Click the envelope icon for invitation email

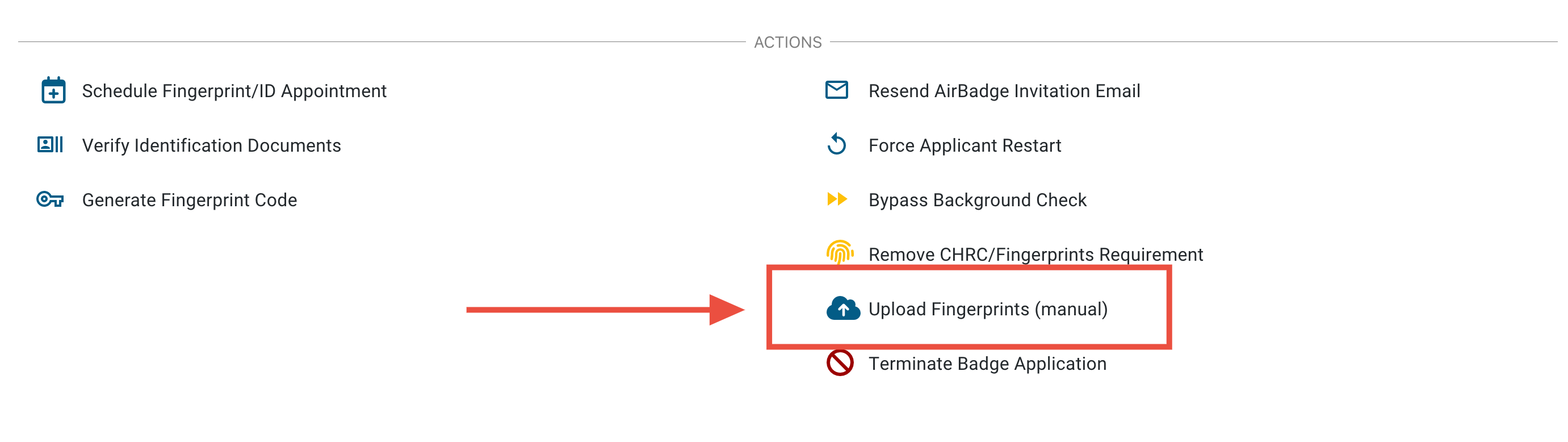pyautogui.click(x=836, y=90)
